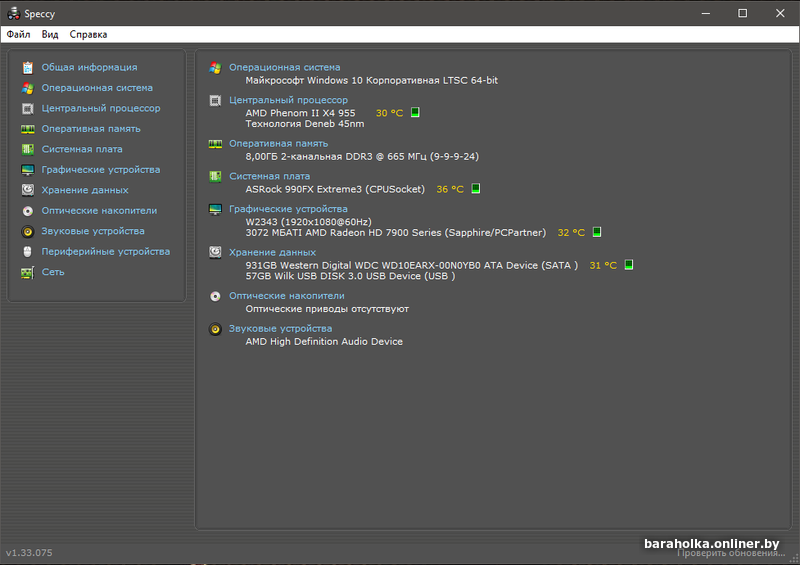Open the Вид menu
The height and width of the screenshot is (565, 800).
click(50, 34)
